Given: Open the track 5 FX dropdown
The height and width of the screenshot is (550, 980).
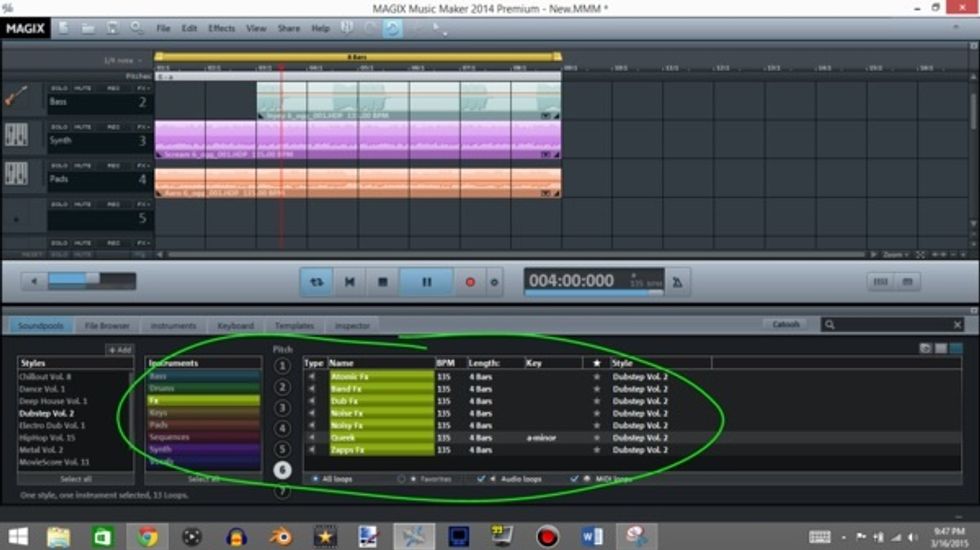Looking at the screenshot, I should pos(143,204).
